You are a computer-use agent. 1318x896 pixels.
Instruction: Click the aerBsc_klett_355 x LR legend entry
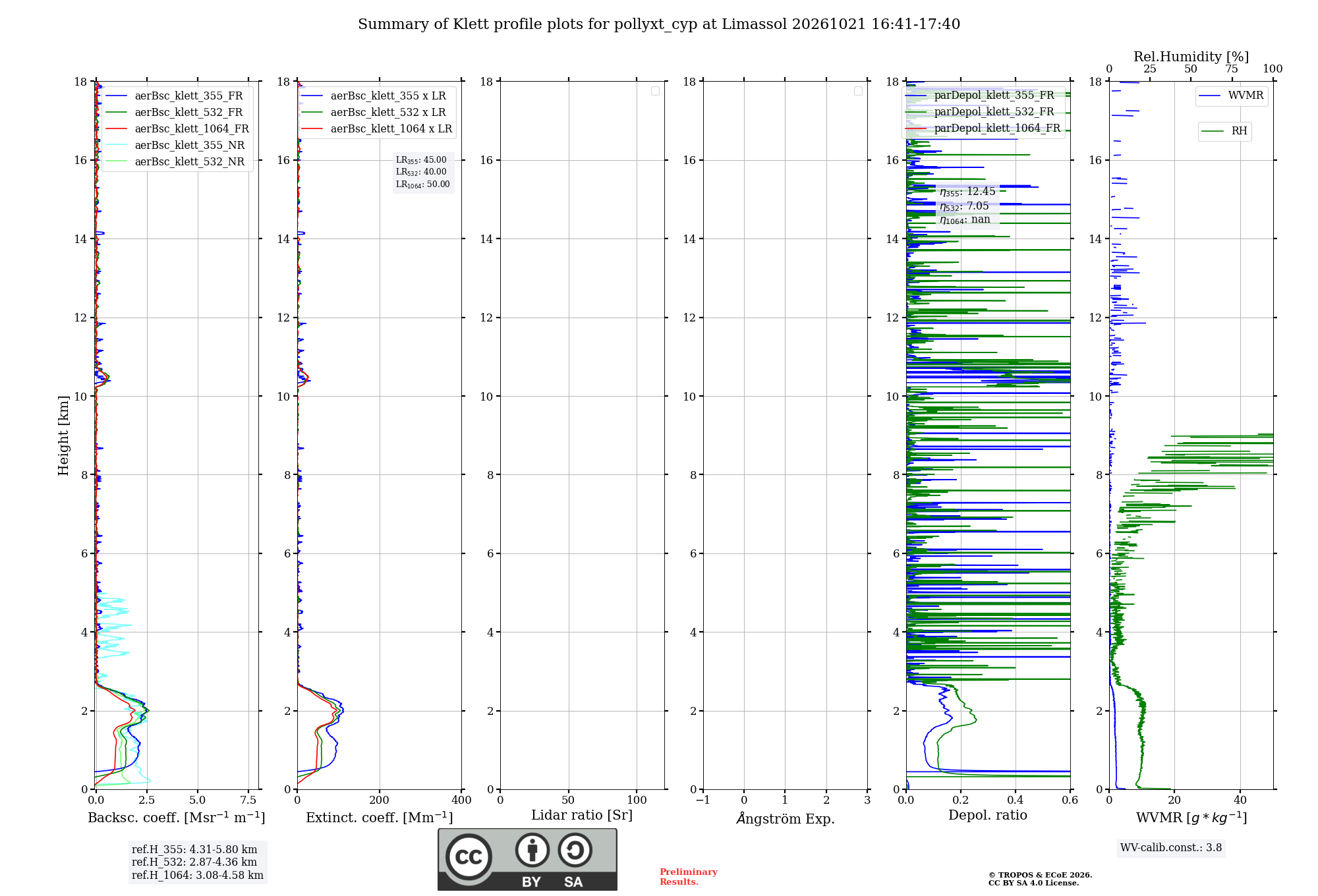(x=374, y=96)
